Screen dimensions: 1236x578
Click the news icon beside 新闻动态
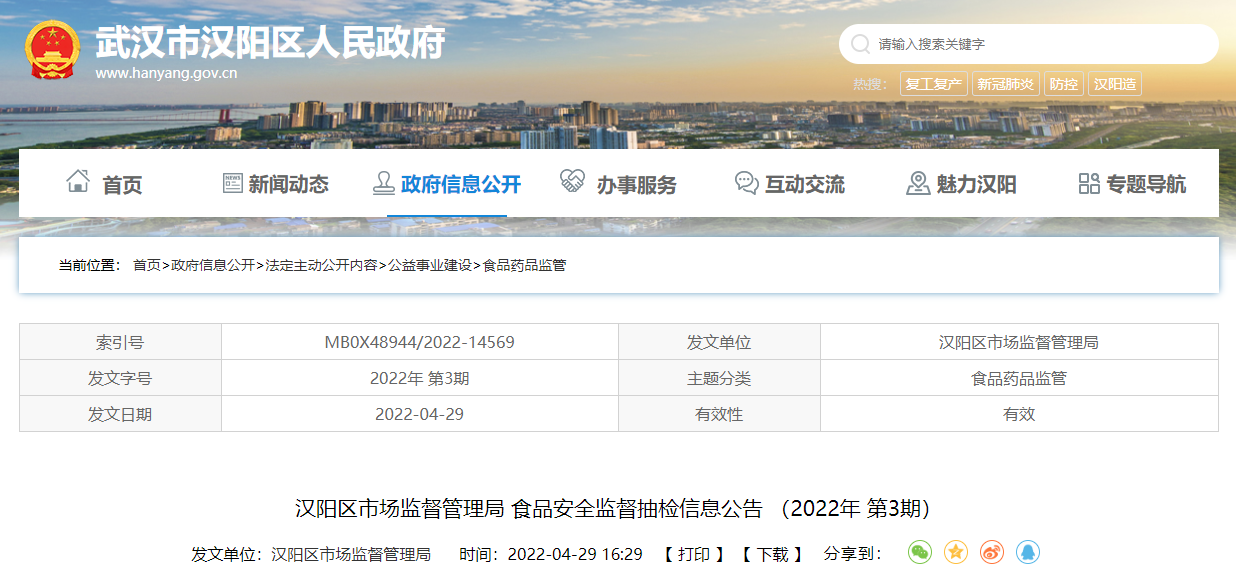[232, 183]
